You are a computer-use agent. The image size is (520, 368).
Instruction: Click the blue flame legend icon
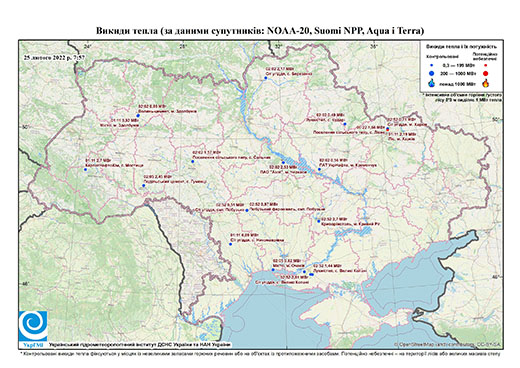click(x=432, y=83)
